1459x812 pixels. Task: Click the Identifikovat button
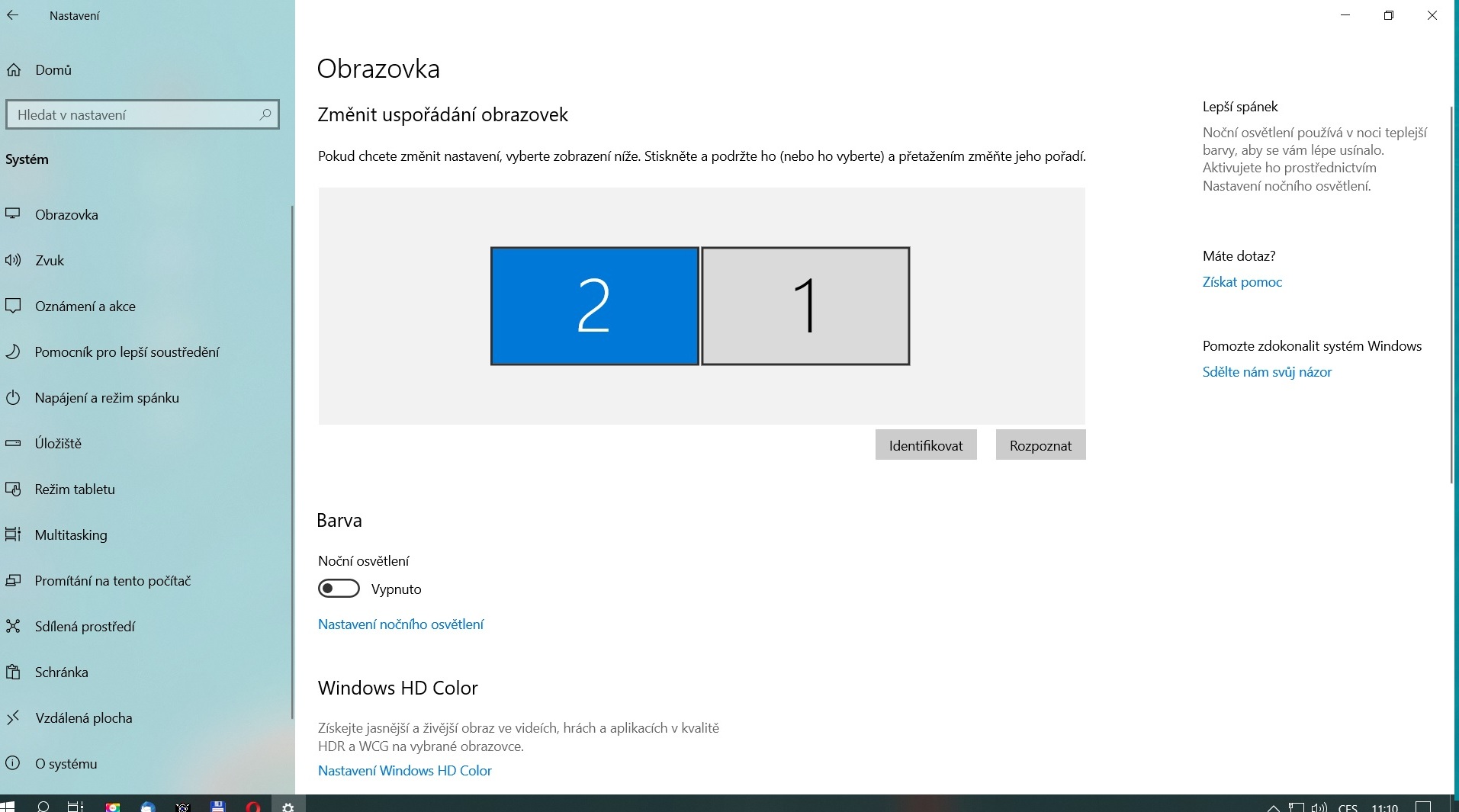(x=925, y=445)
